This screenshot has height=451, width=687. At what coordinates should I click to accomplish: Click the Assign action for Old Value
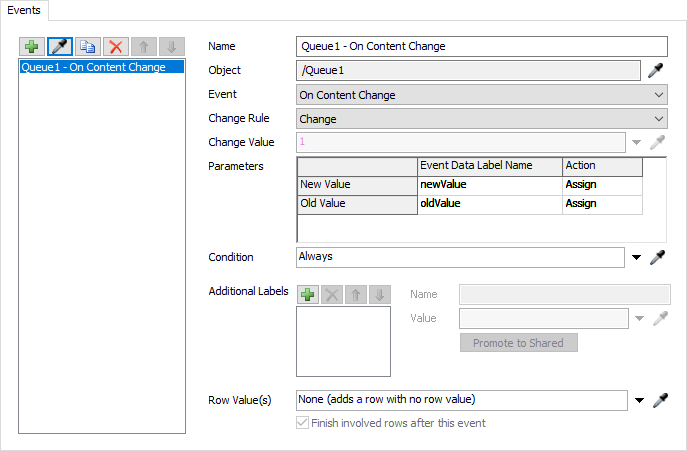tap(601, 204)
